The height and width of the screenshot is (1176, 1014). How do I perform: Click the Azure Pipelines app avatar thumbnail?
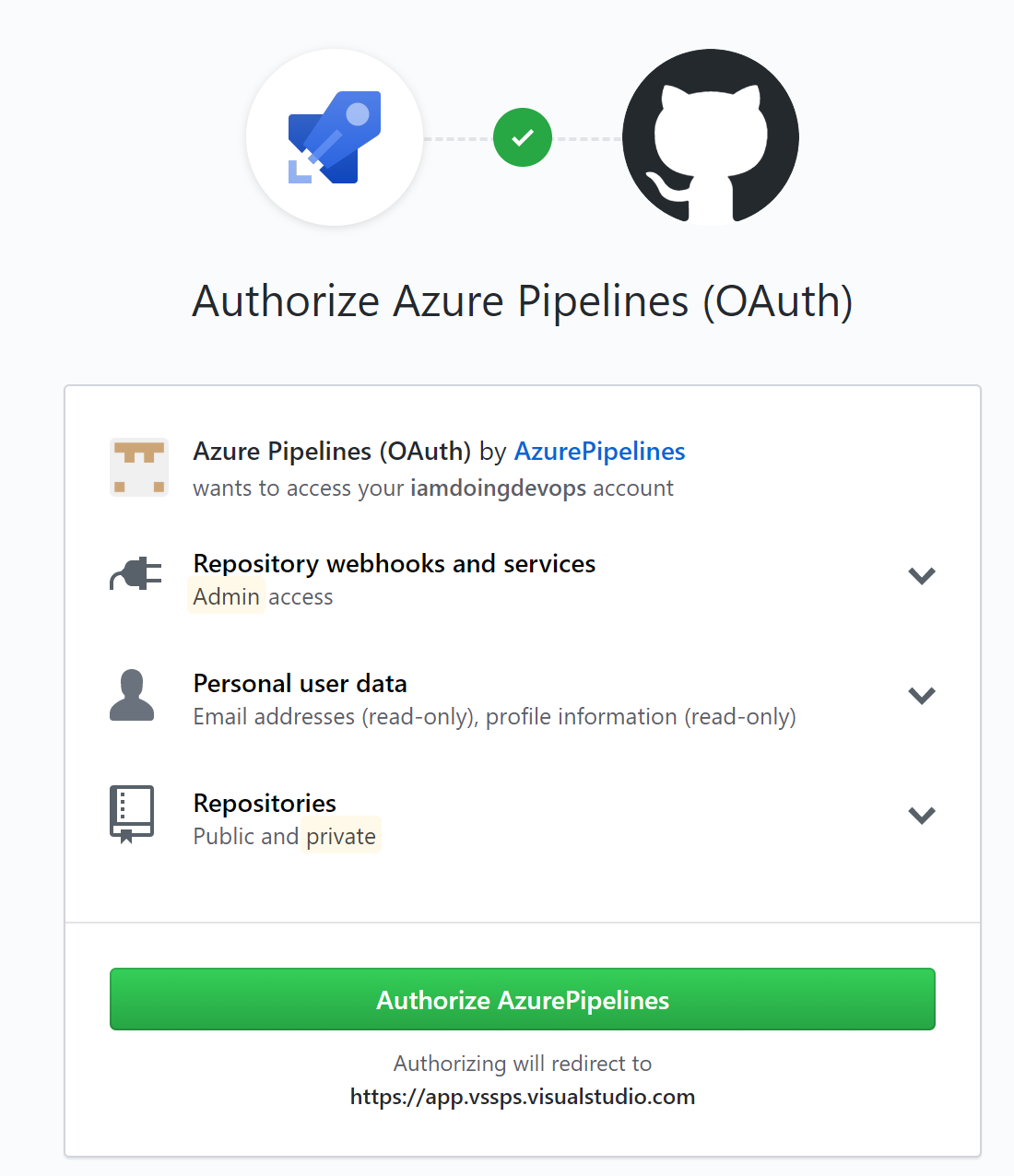(138, 467)
